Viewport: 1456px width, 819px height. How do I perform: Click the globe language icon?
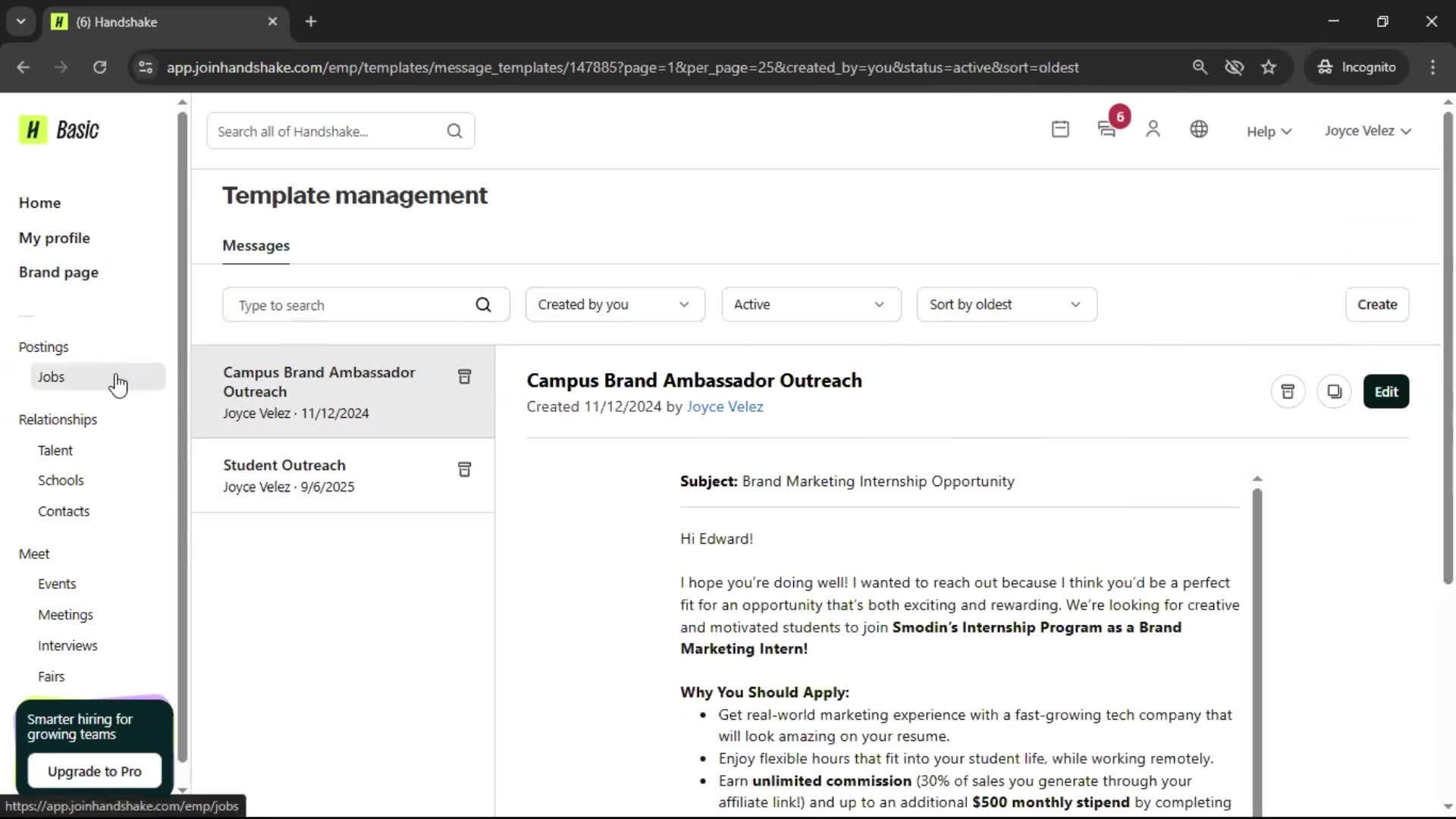1199,130
